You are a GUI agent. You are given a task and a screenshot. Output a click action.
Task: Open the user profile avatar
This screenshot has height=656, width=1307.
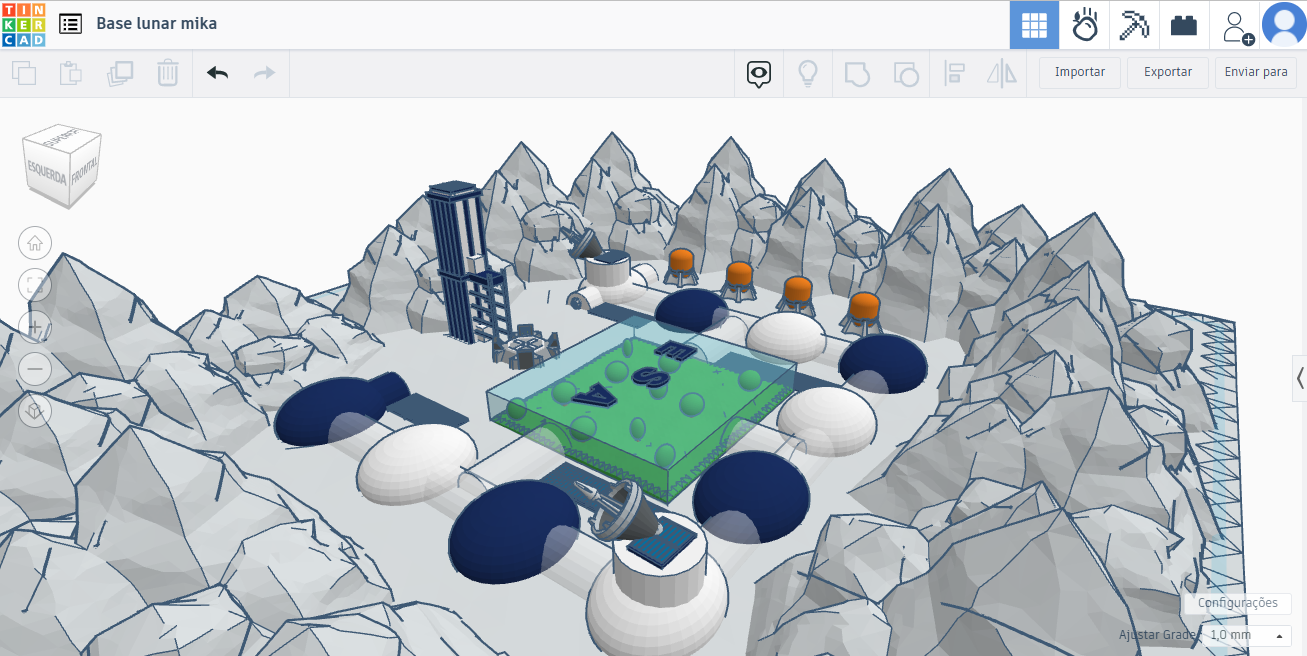pyautogui.click(x=1283, y=25)
